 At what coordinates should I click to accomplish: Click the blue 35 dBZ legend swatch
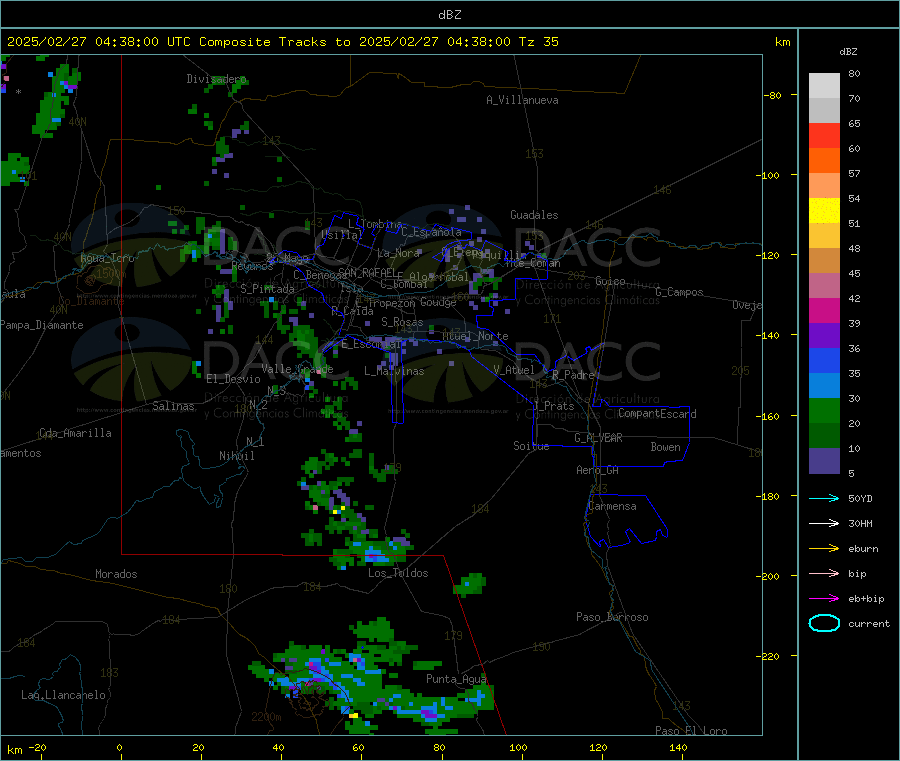coord(824,360)
